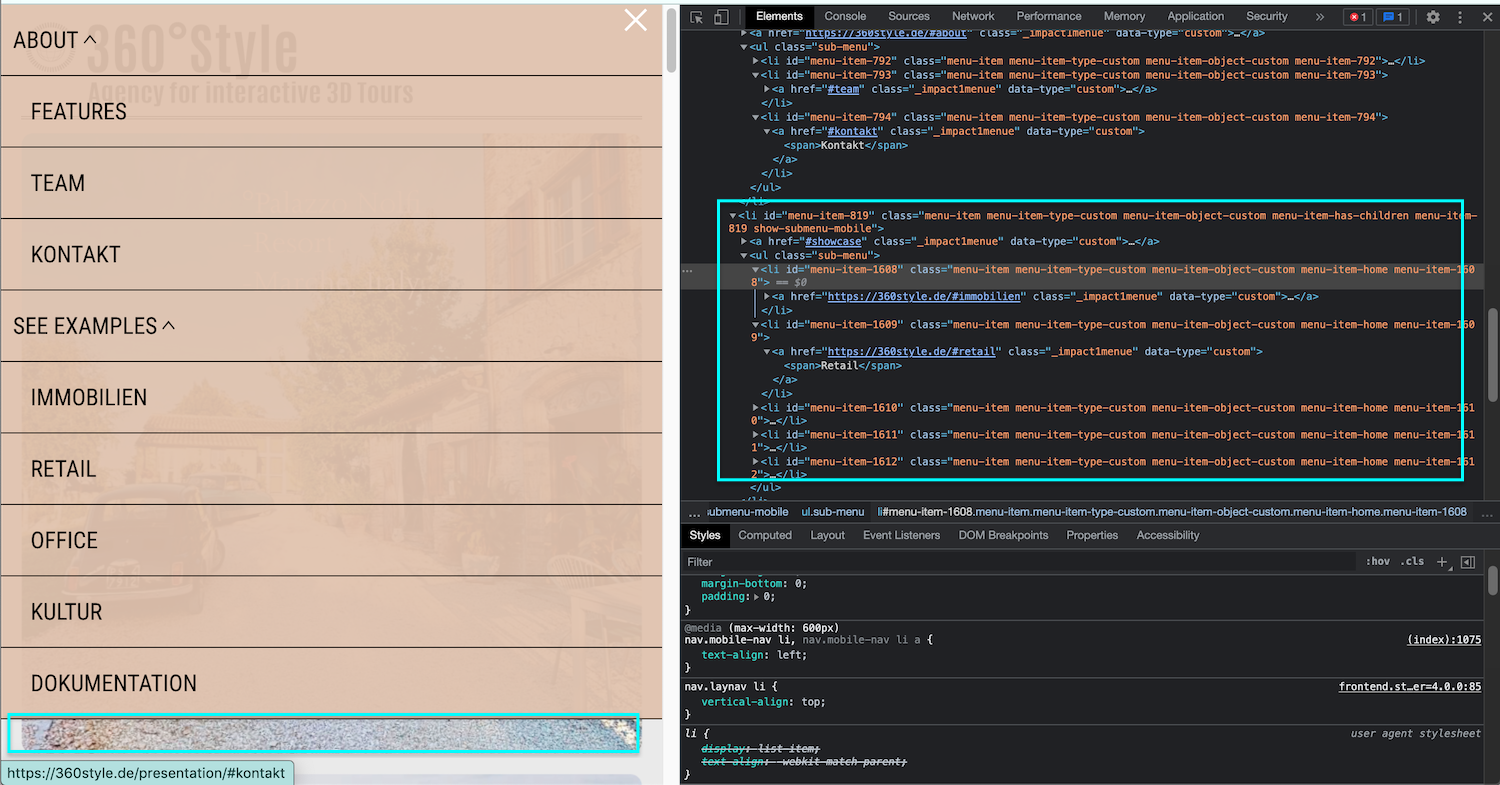The width and height of the screenshot is (1500, 785).
Task: Collapse the ABOUT submenu
Action: point(91,40)
